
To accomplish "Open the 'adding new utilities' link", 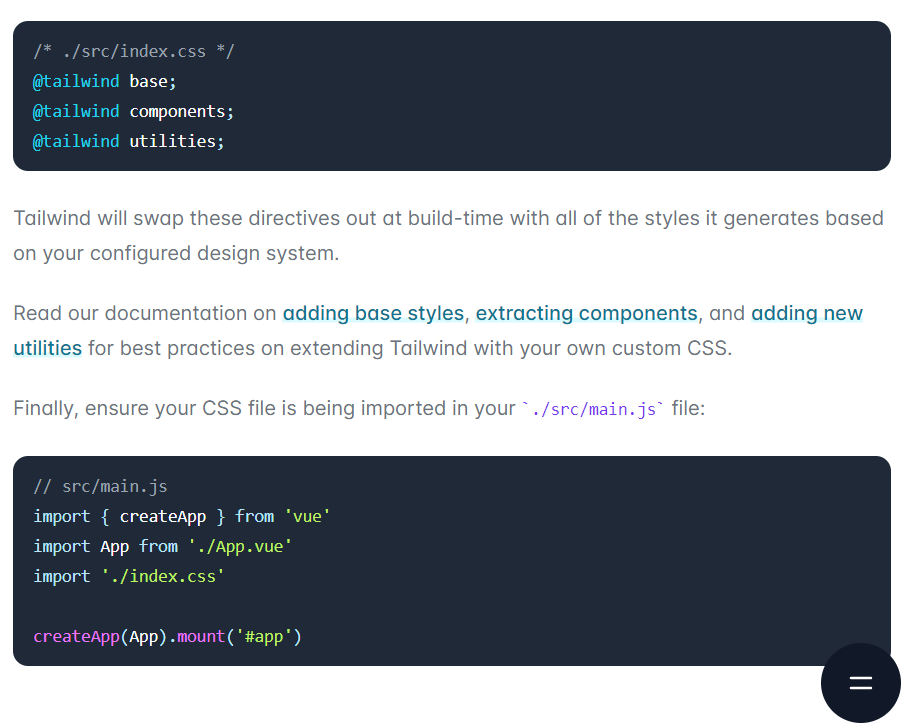I will point(807,313).
